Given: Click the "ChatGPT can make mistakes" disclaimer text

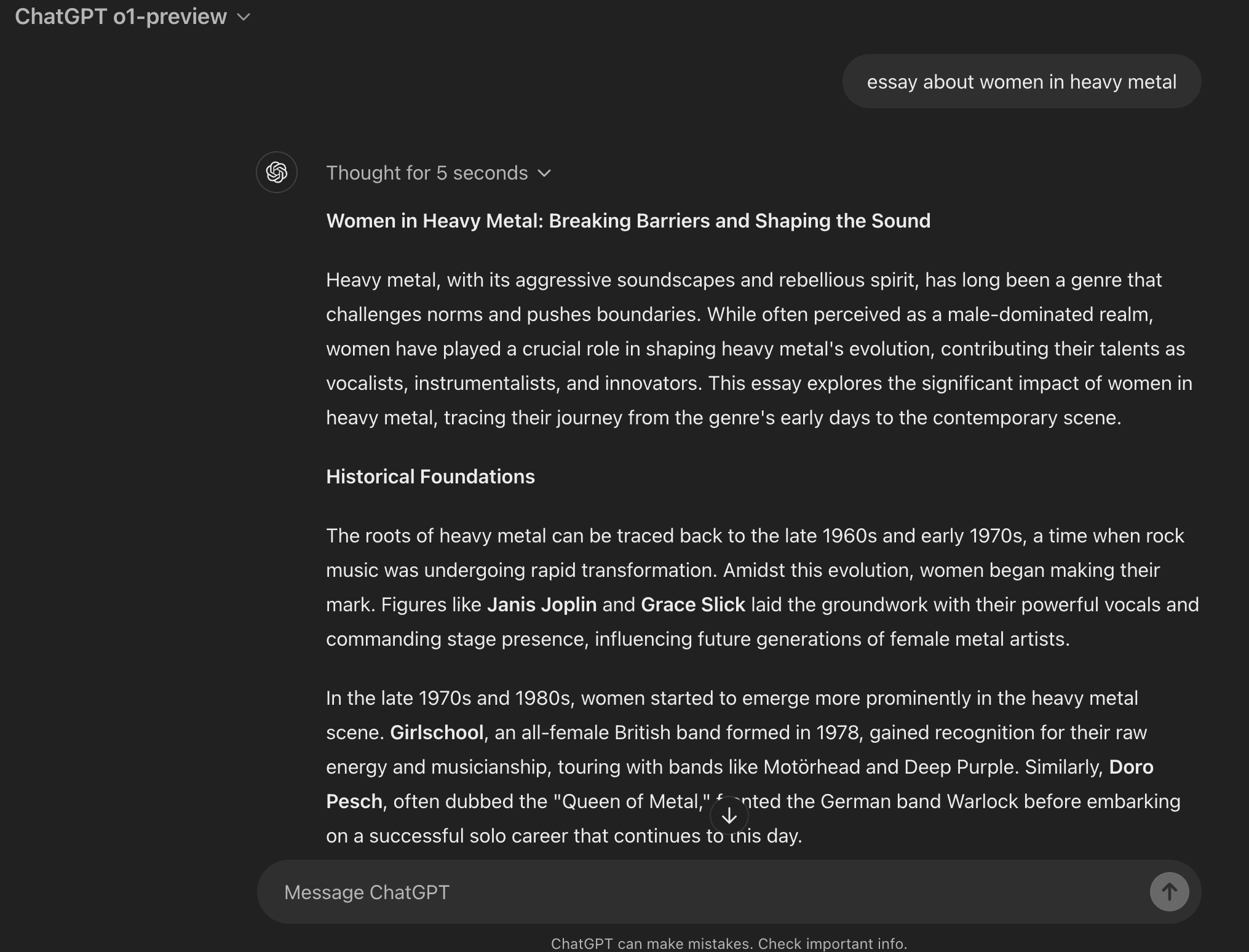Looking at the screenshot, I should pos(729,943).
